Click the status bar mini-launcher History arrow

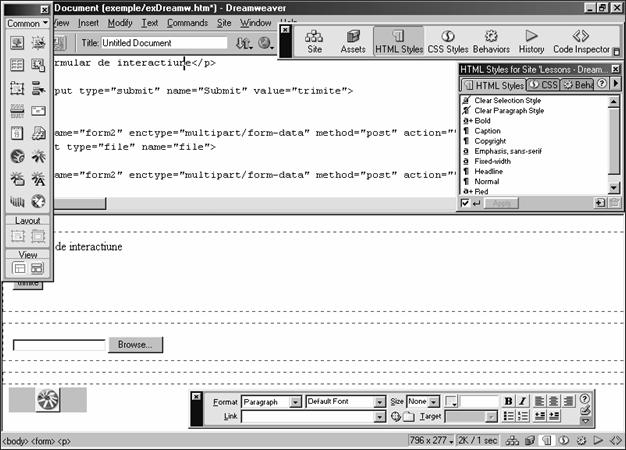click(x=598, y=440)
